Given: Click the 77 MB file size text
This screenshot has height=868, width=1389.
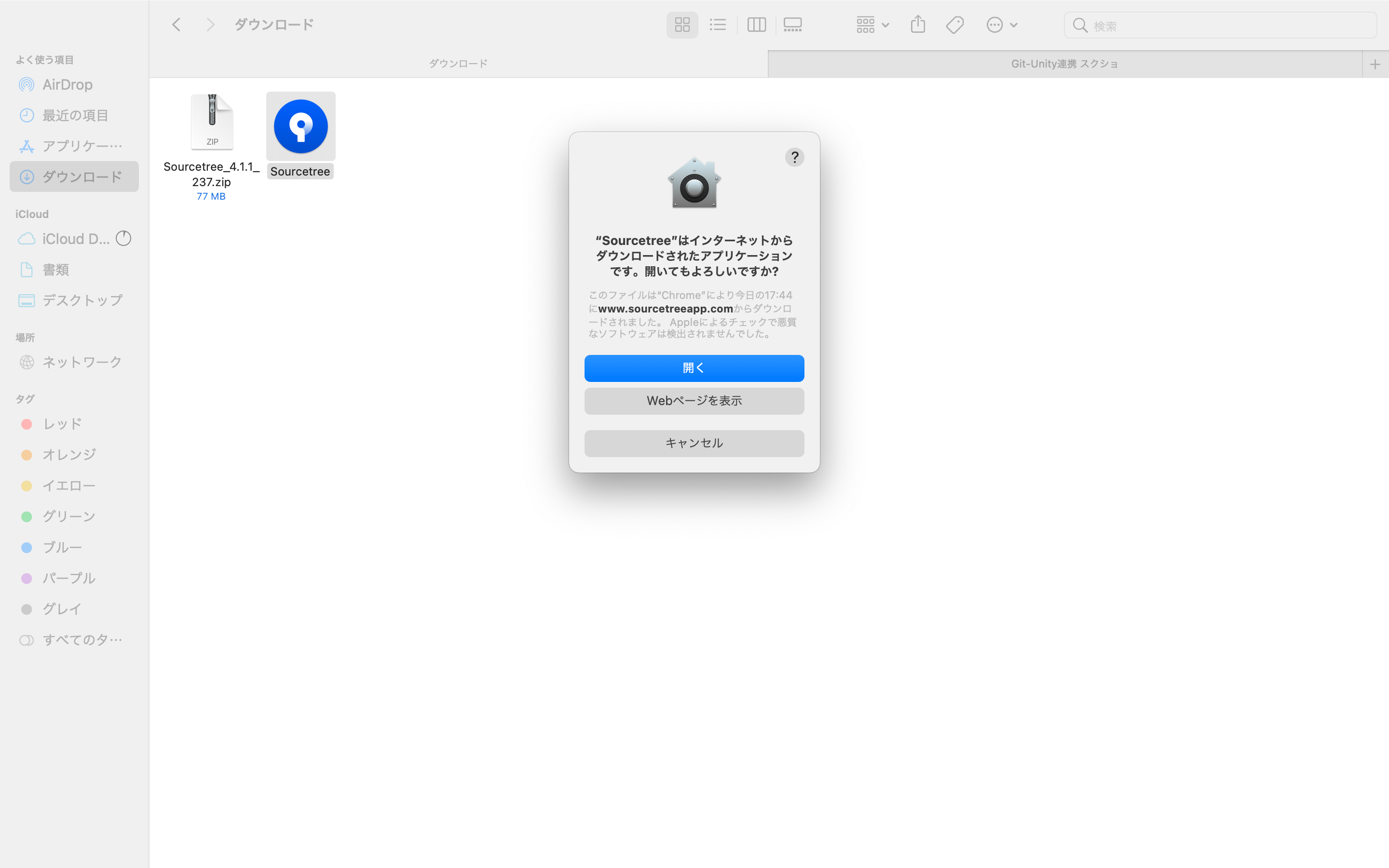Looking at the screenshot, I should click(x=211, y=196).
